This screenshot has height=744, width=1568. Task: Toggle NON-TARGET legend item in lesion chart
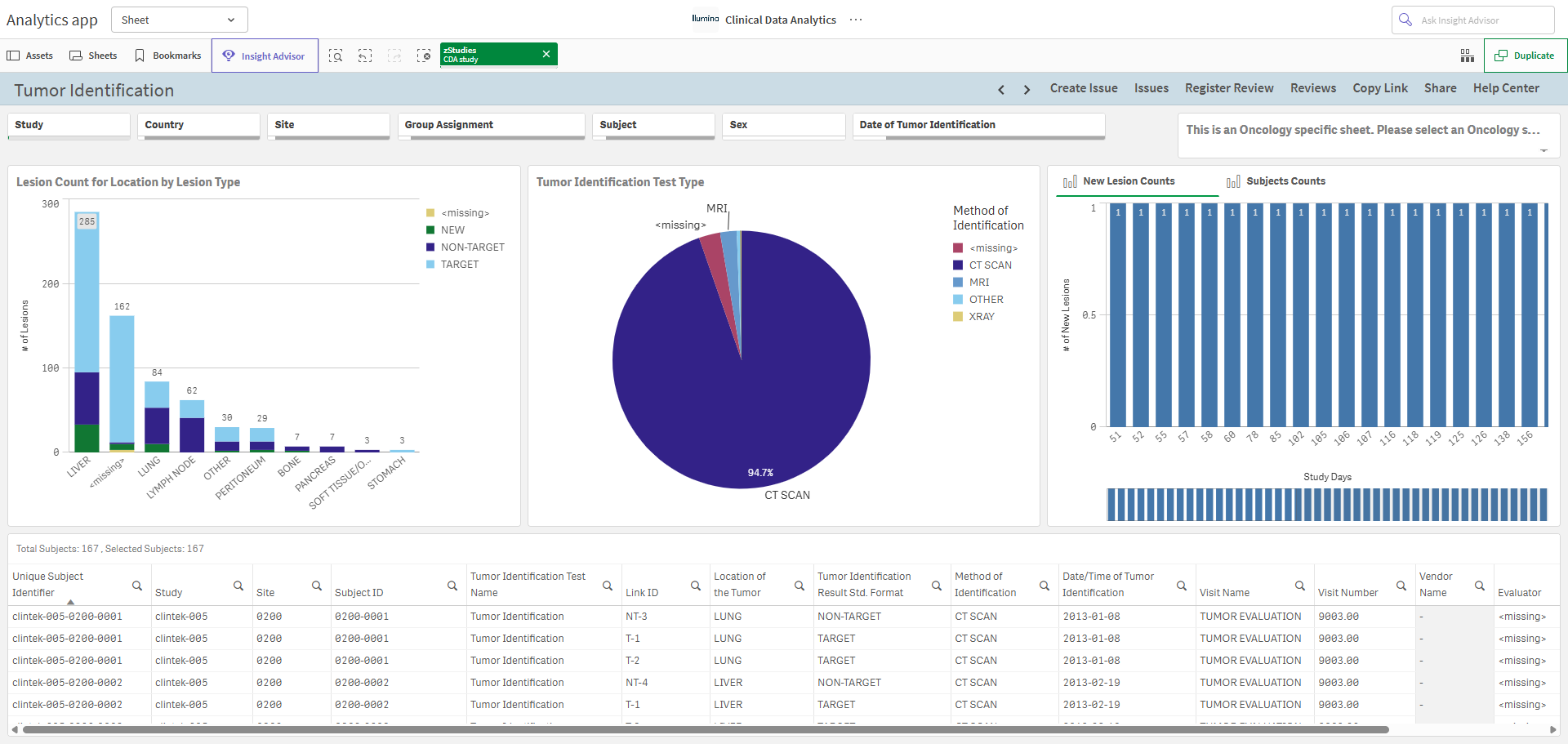tap(465, 247)
